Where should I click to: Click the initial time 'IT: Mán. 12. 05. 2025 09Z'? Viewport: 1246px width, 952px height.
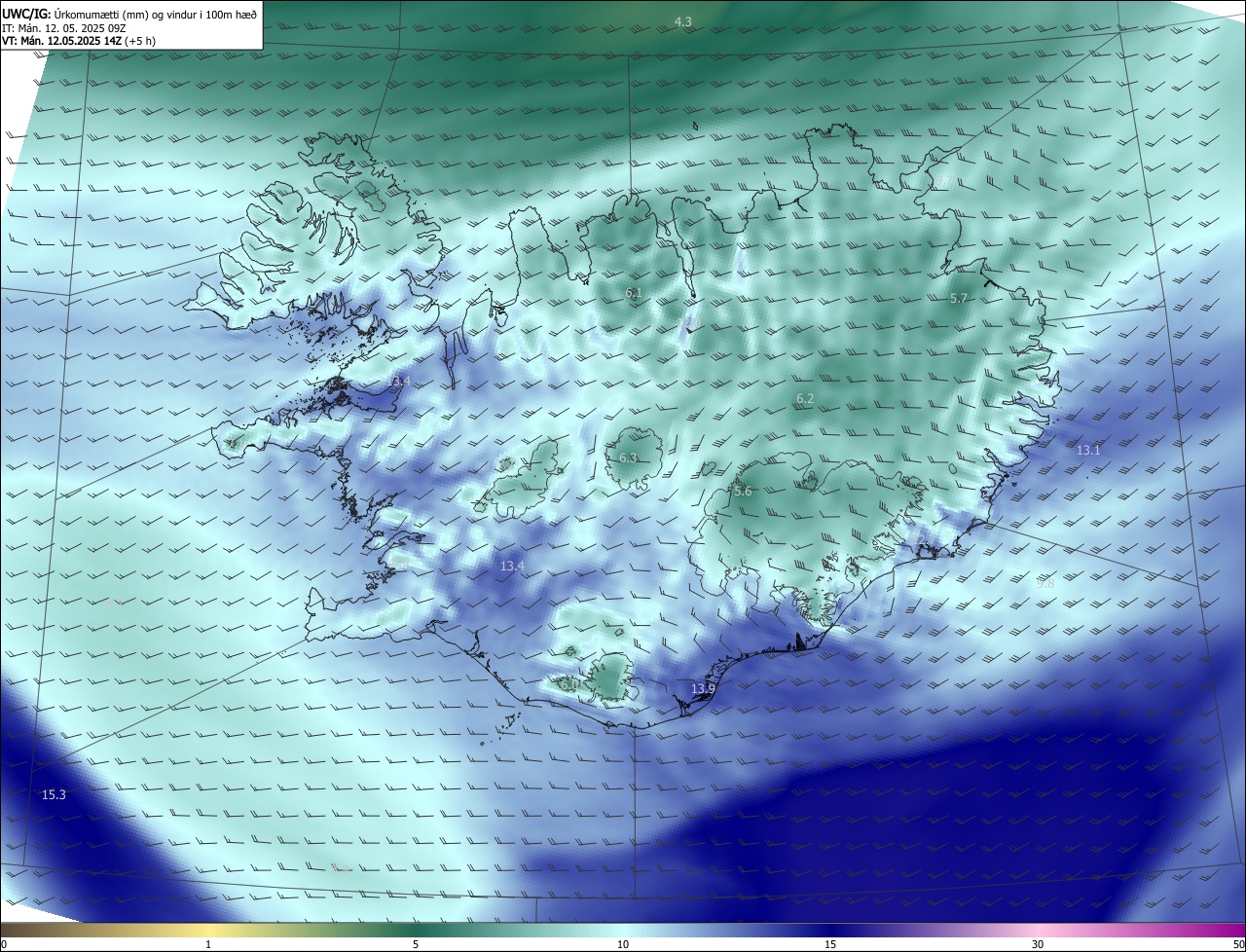point(62,27)
